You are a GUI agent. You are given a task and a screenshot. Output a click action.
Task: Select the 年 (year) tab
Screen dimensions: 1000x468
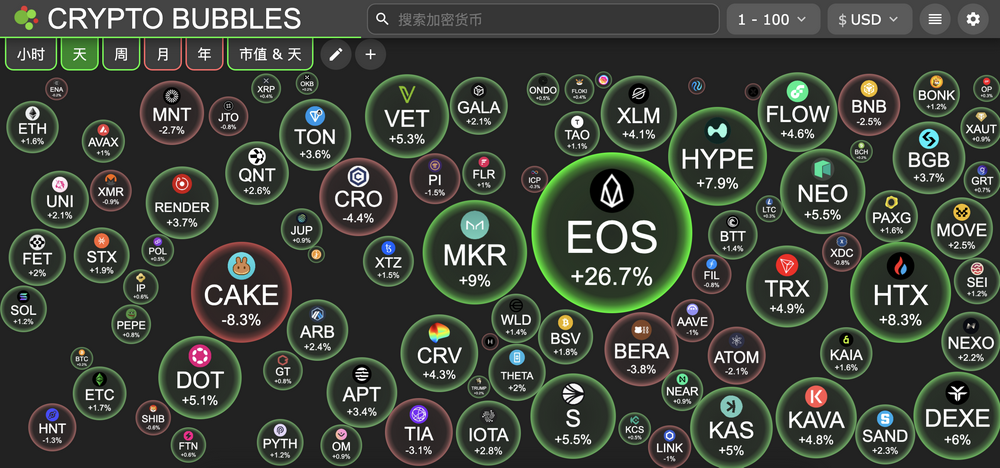[x=204, y=54]
